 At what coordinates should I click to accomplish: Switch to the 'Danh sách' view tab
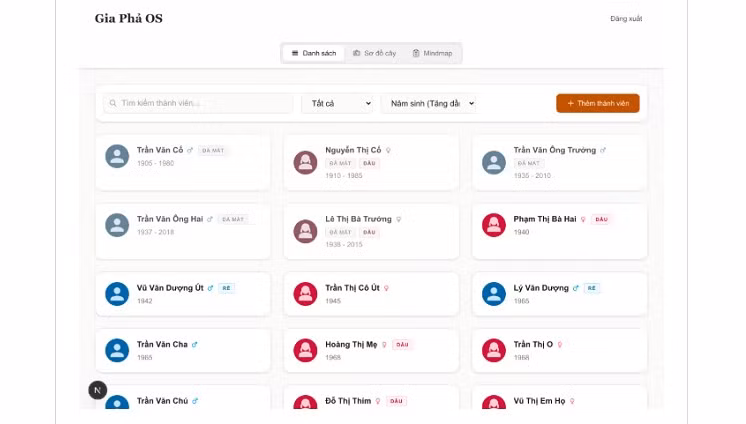tap(313, 53)
